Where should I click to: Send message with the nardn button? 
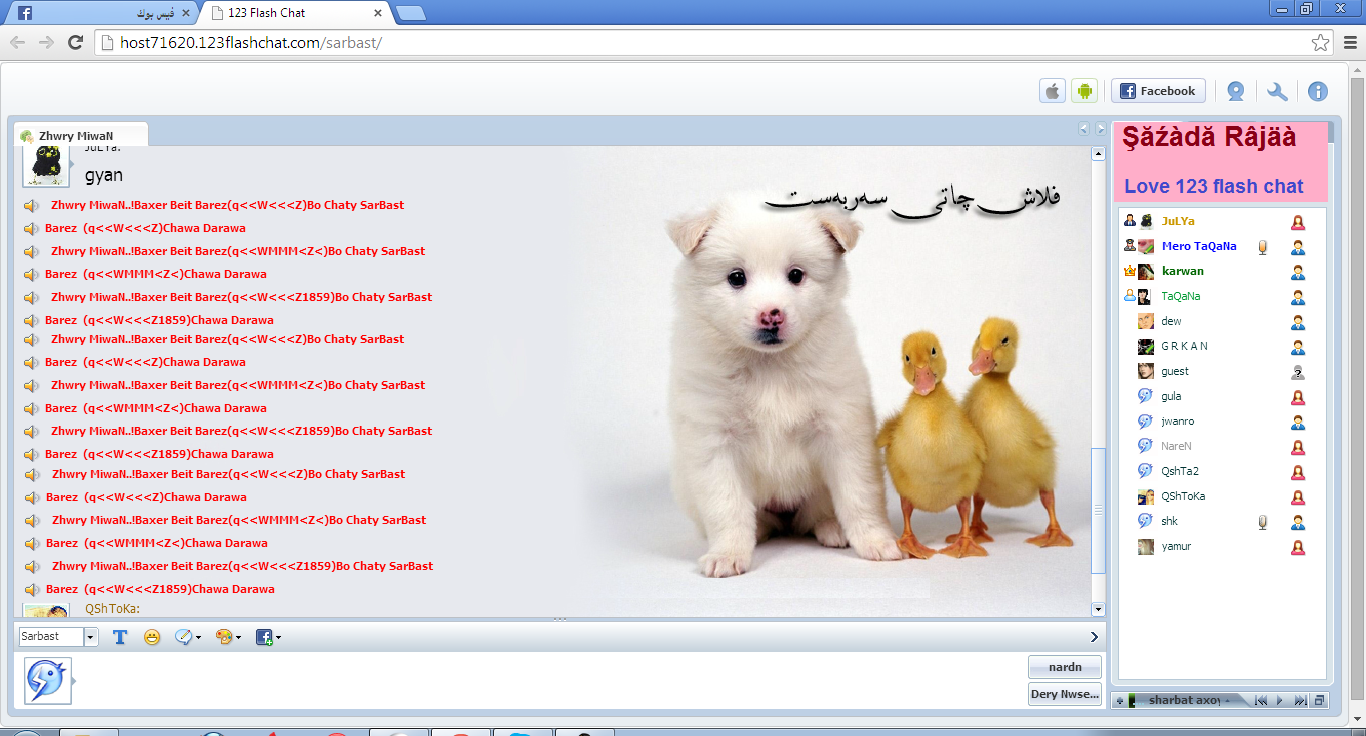point(1065,667)
